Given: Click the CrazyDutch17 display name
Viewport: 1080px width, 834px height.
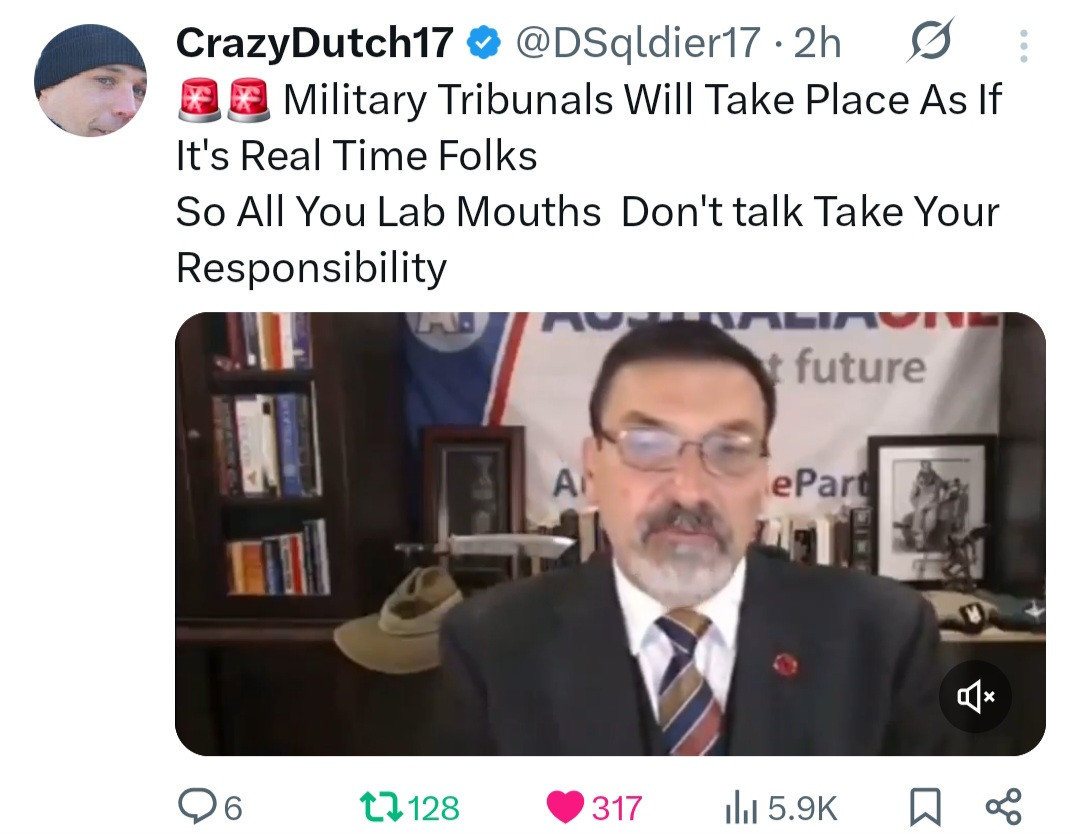Looking at the screenshot, I should [x=315, y=43].
